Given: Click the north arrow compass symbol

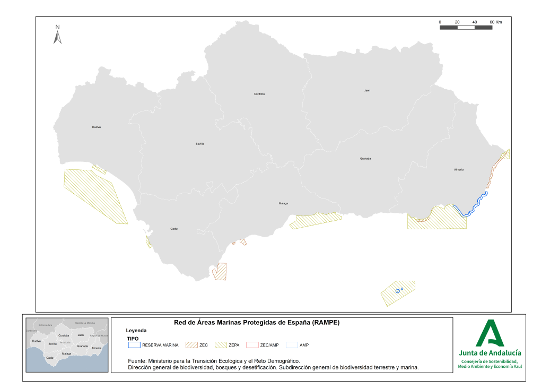Looking at the screenshot, I should [x=58, y=35].
